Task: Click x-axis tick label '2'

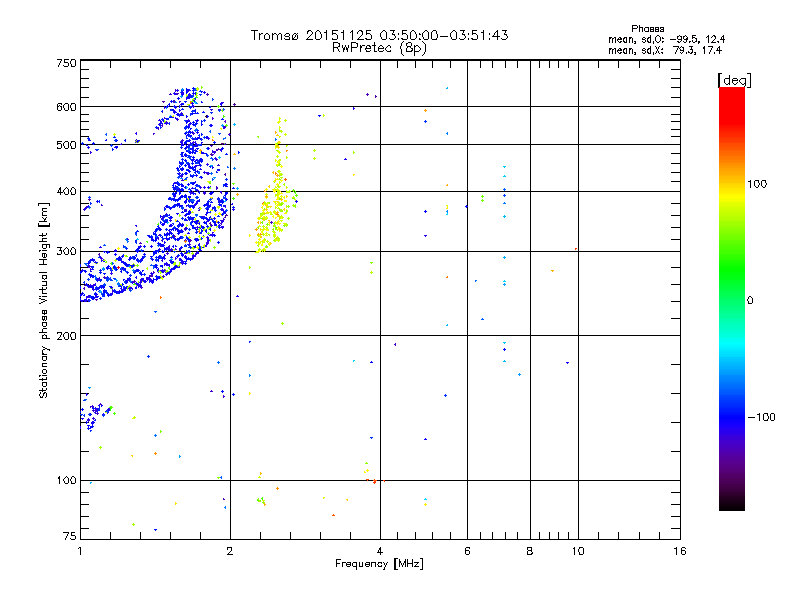Action: [230, 551]
